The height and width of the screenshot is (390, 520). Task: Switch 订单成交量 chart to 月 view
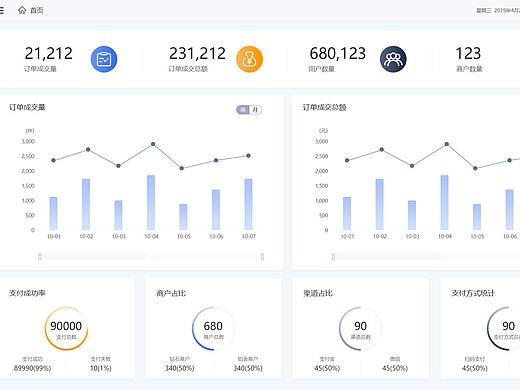255,110
